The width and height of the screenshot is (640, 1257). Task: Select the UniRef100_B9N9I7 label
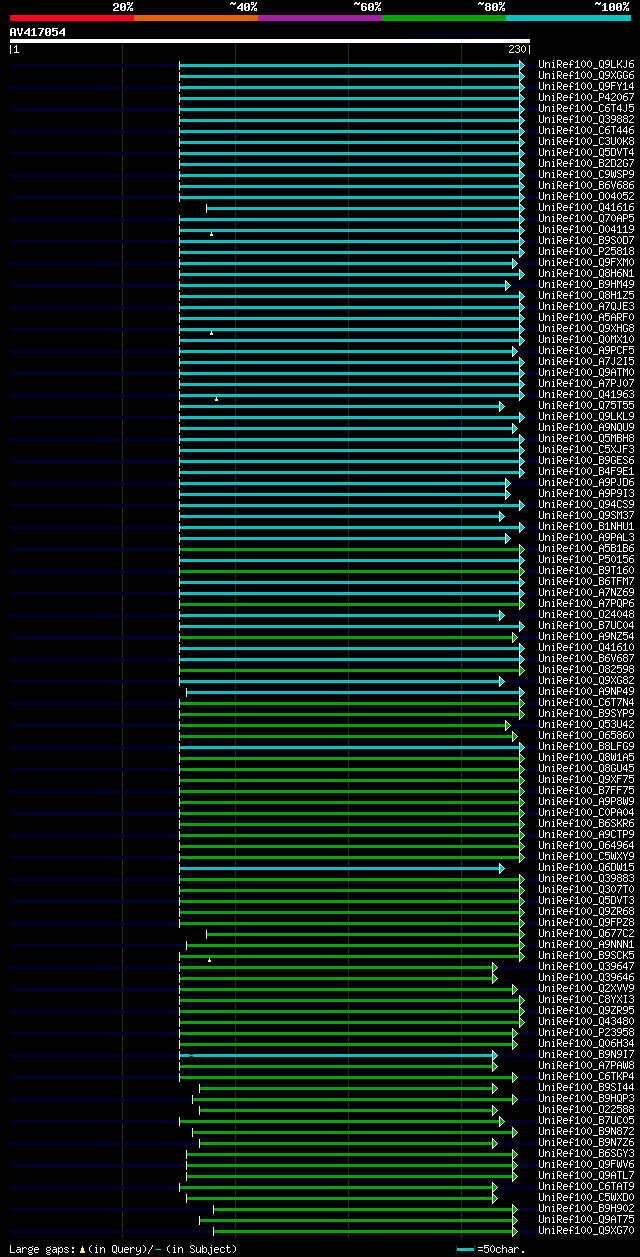pos(586,1055)
